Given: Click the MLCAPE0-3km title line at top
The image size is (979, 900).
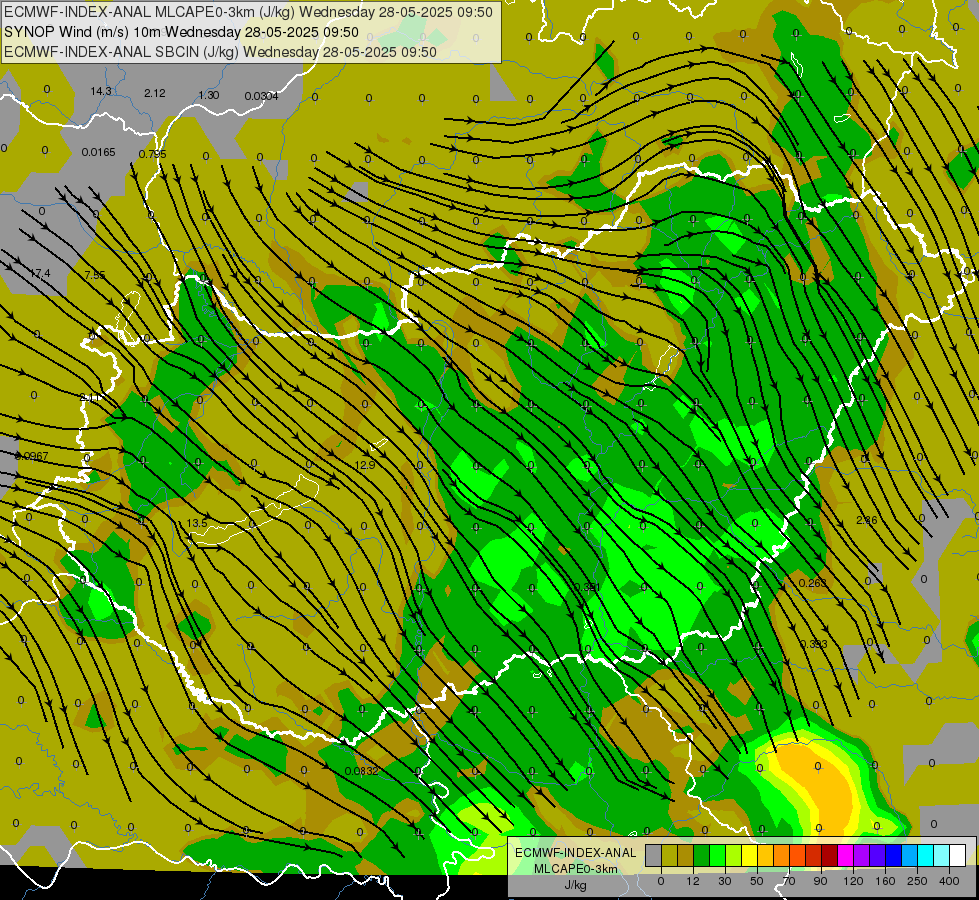Looking at the screenshot, I should (248, 12).
